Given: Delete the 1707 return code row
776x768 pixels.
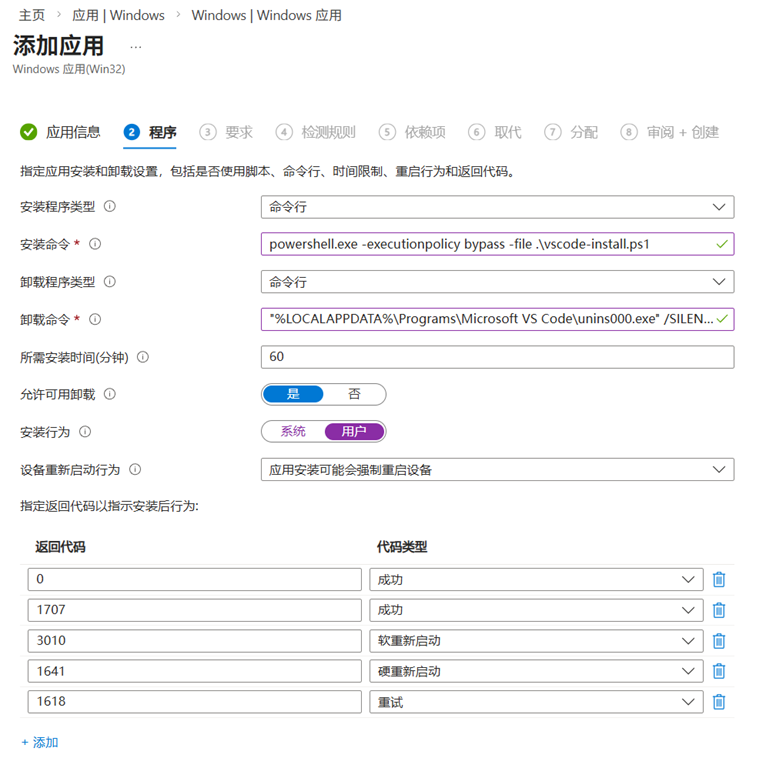Looking at the screenshot, I should 718,610.
